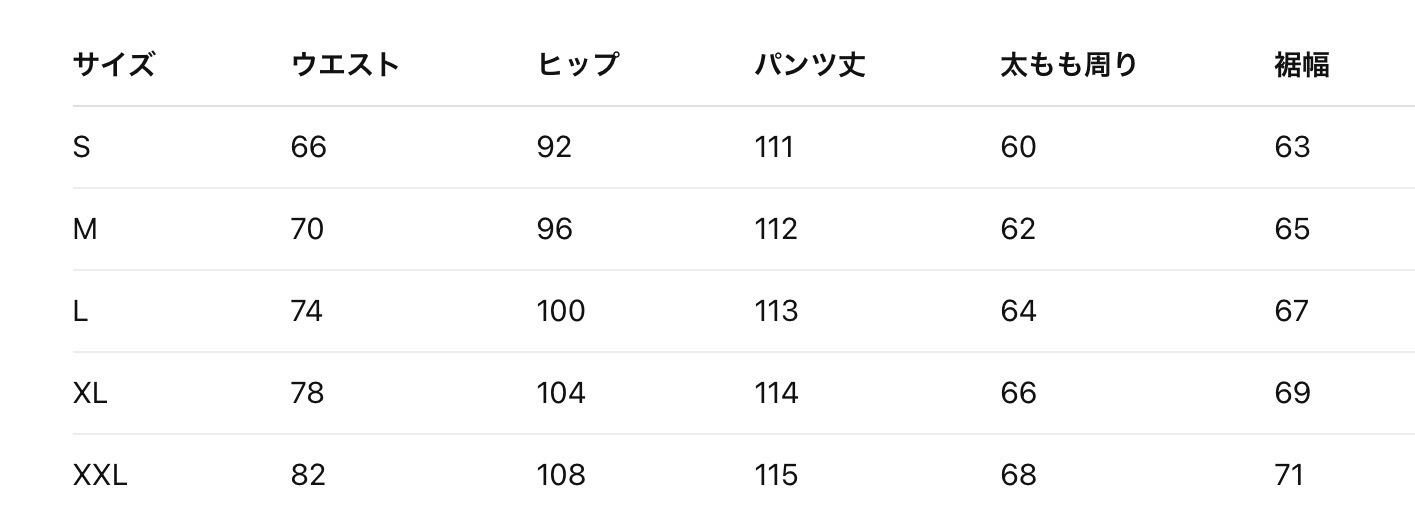This screenshot has width=1415, height=531.
Task: Select hem width 67 in the L row
Action: click(1292, 312)
